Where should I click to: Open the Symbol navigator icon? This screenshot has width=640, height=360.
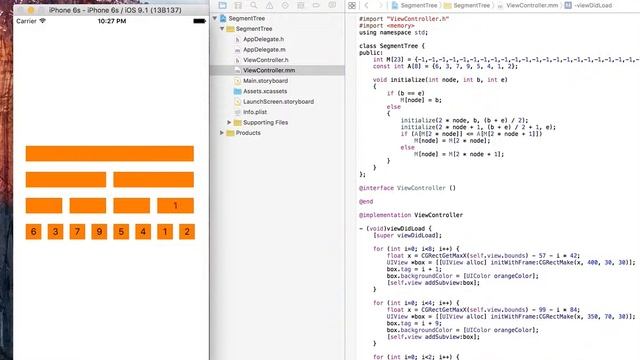tap(238, 5)
